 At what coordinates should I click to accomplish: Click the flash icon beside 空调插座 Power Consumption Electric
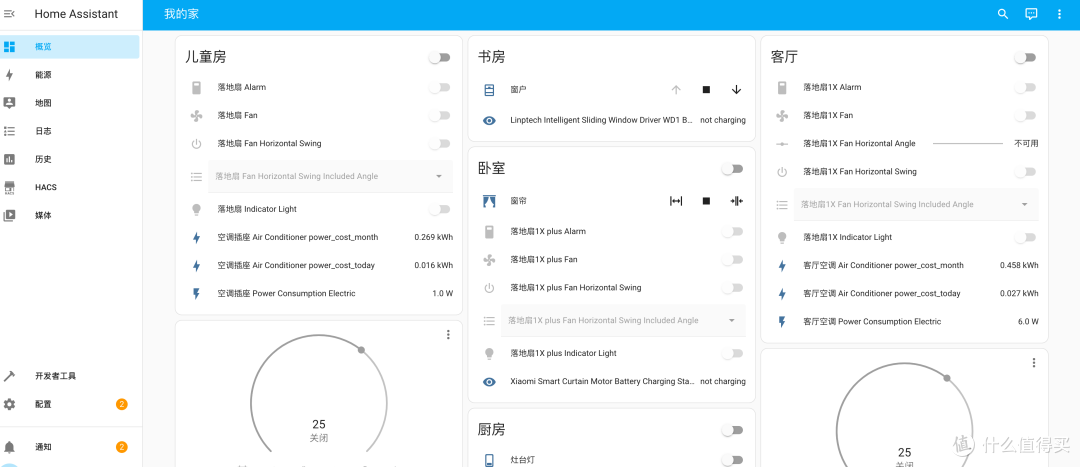[x=196, y=293]
